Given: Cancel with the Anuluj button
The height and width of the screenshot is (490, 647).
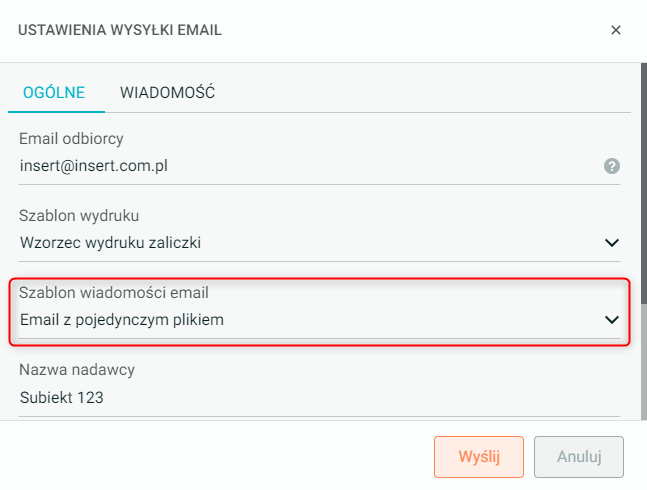Looking at the screenshot, I should click(579, 457).
